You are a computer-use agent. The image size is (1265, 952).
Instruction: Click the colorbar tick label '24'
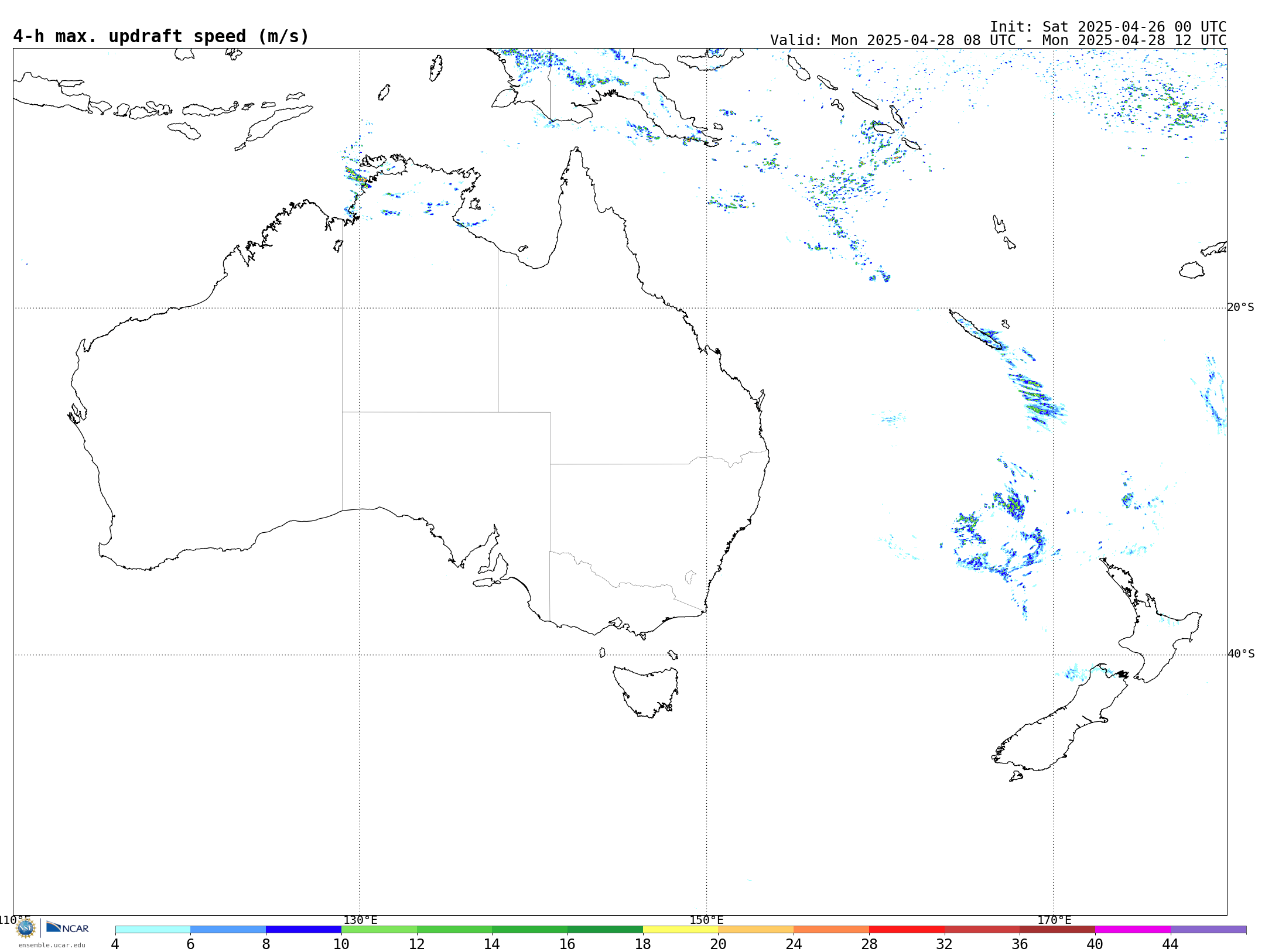tap(794, 944)
